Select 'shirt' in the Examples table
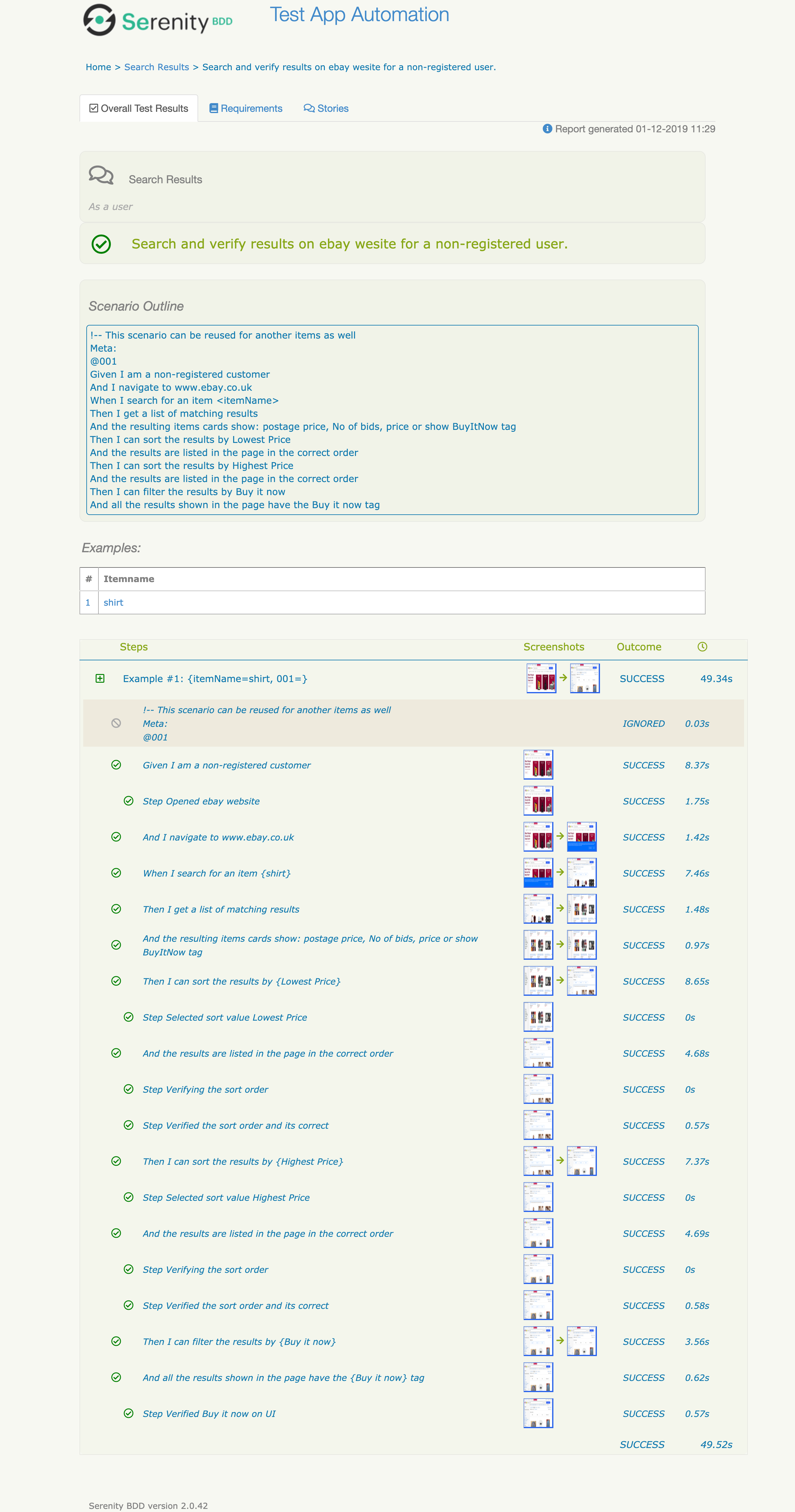Screen dimensions: 795x1512 tap(113, 602)
